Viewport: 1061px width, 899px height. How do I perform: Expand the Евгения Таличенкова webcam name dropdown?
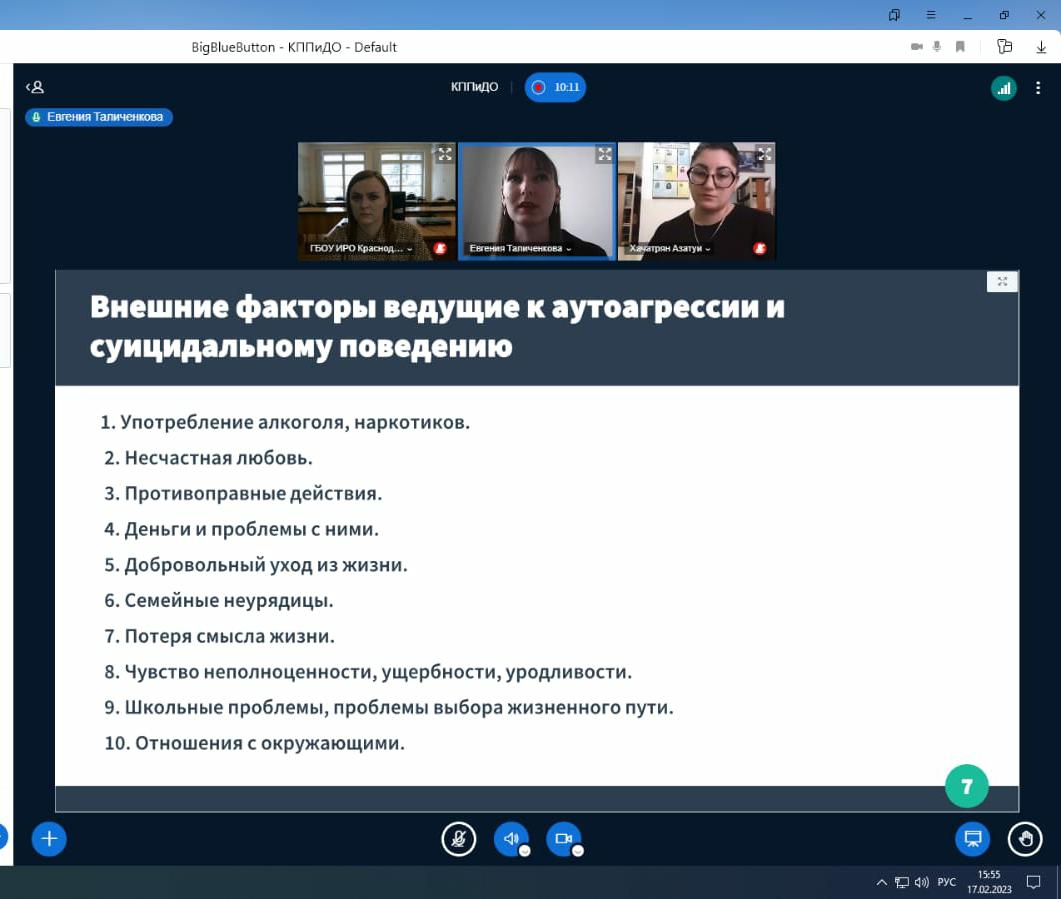click(520, 248)
